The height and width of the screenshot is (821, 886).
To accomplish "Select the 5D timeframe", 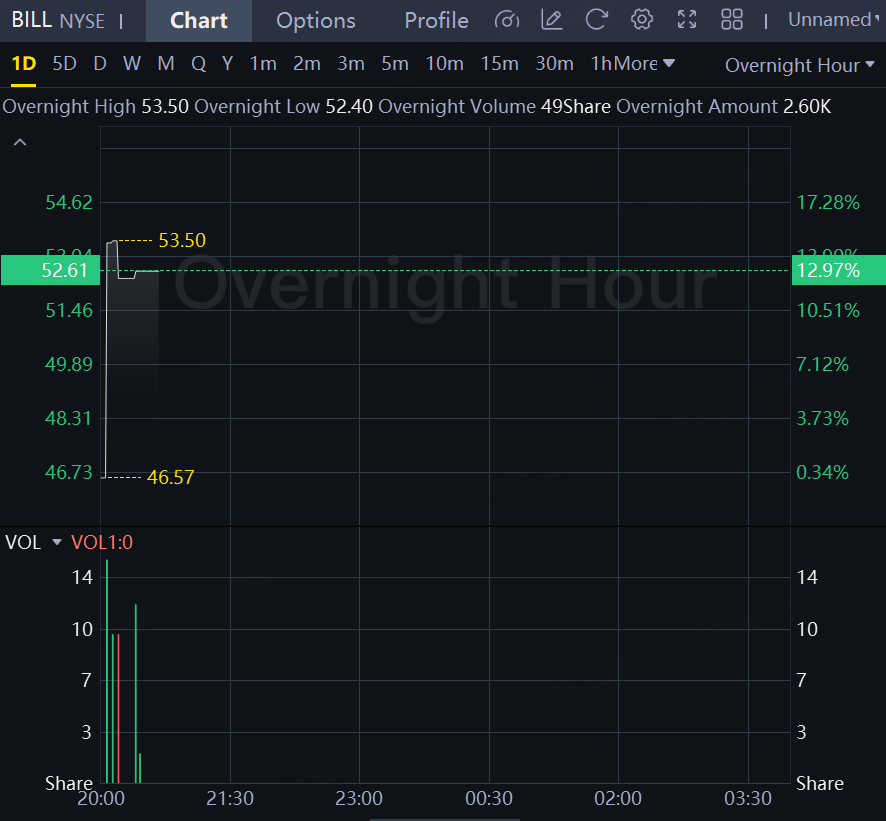I will click(x=64, y=64).
